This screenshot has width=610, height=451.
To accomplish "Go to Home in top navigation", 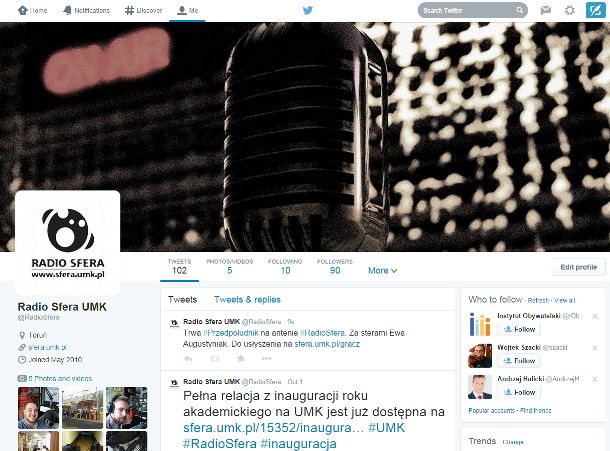I will pos(33,11).
